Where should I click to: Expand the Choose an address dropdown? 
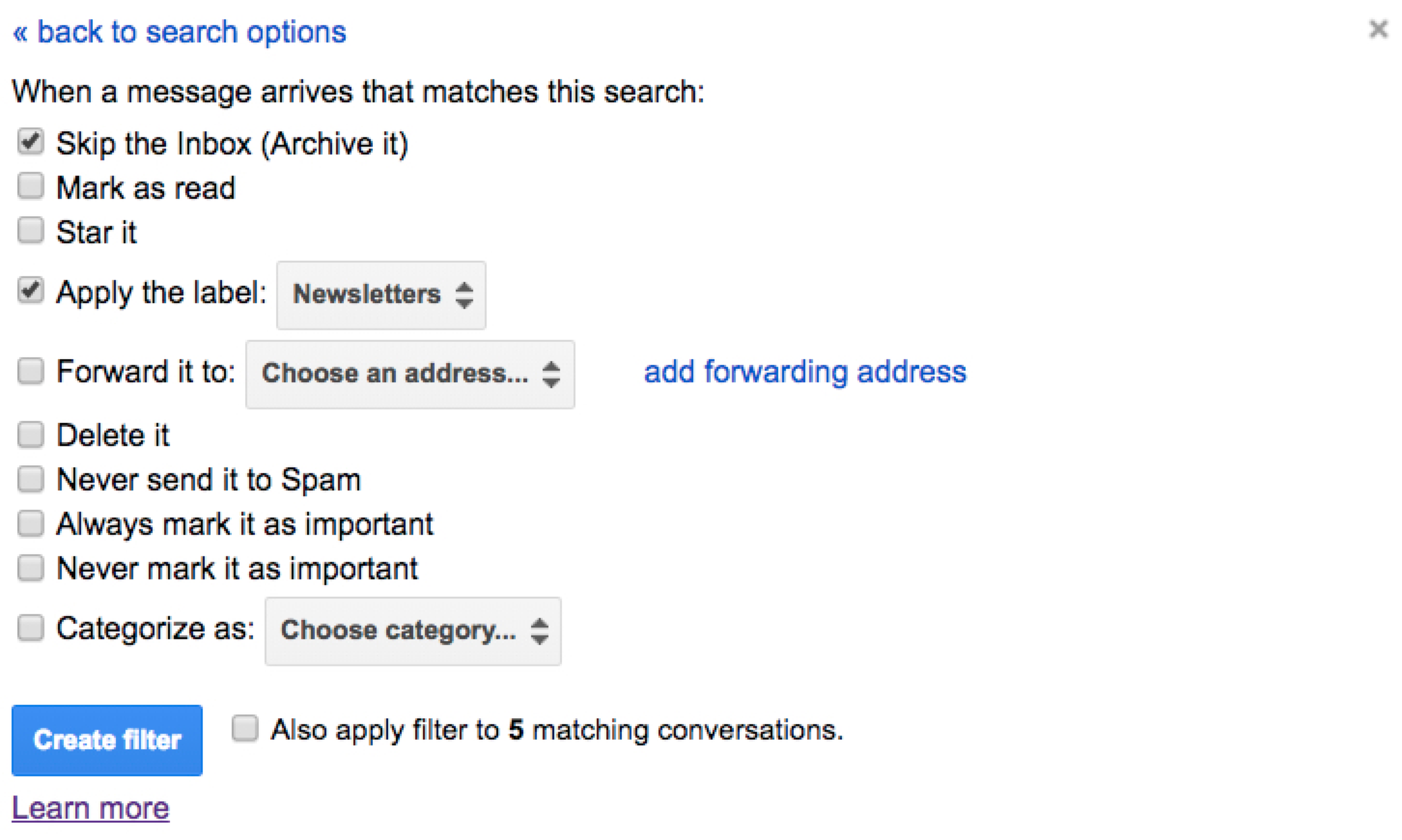410,374
